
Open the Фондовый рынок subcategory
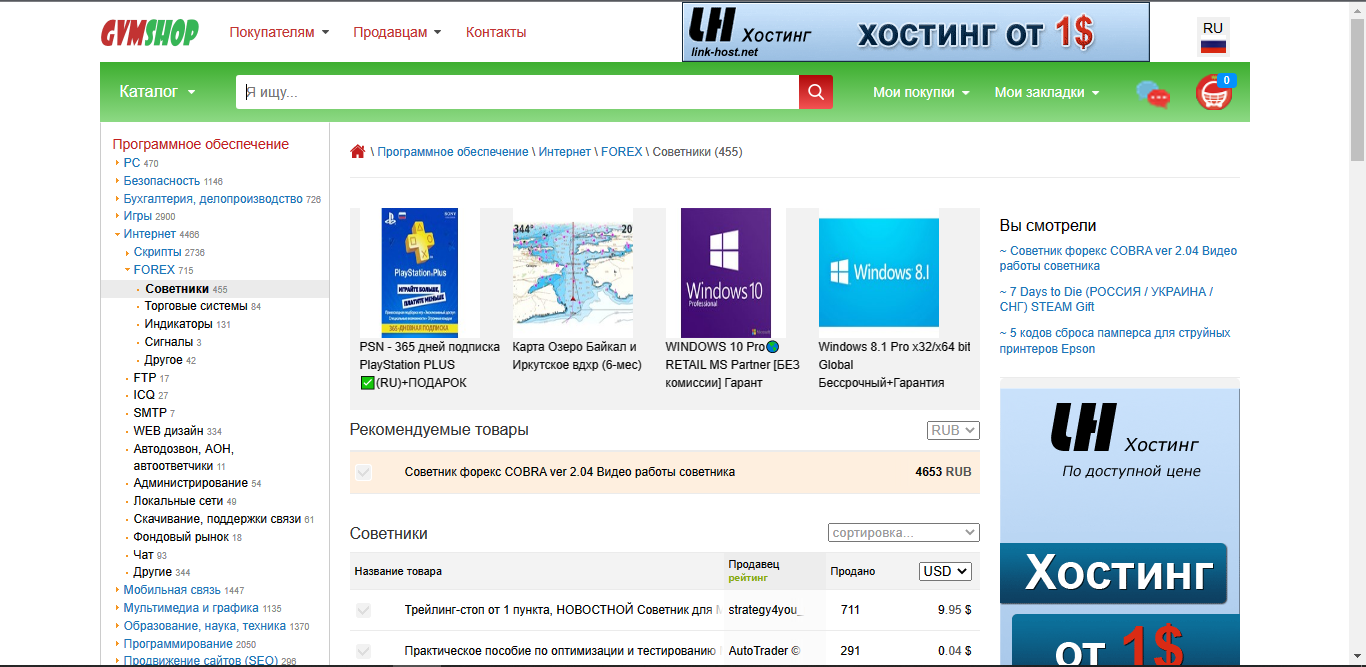181,537
